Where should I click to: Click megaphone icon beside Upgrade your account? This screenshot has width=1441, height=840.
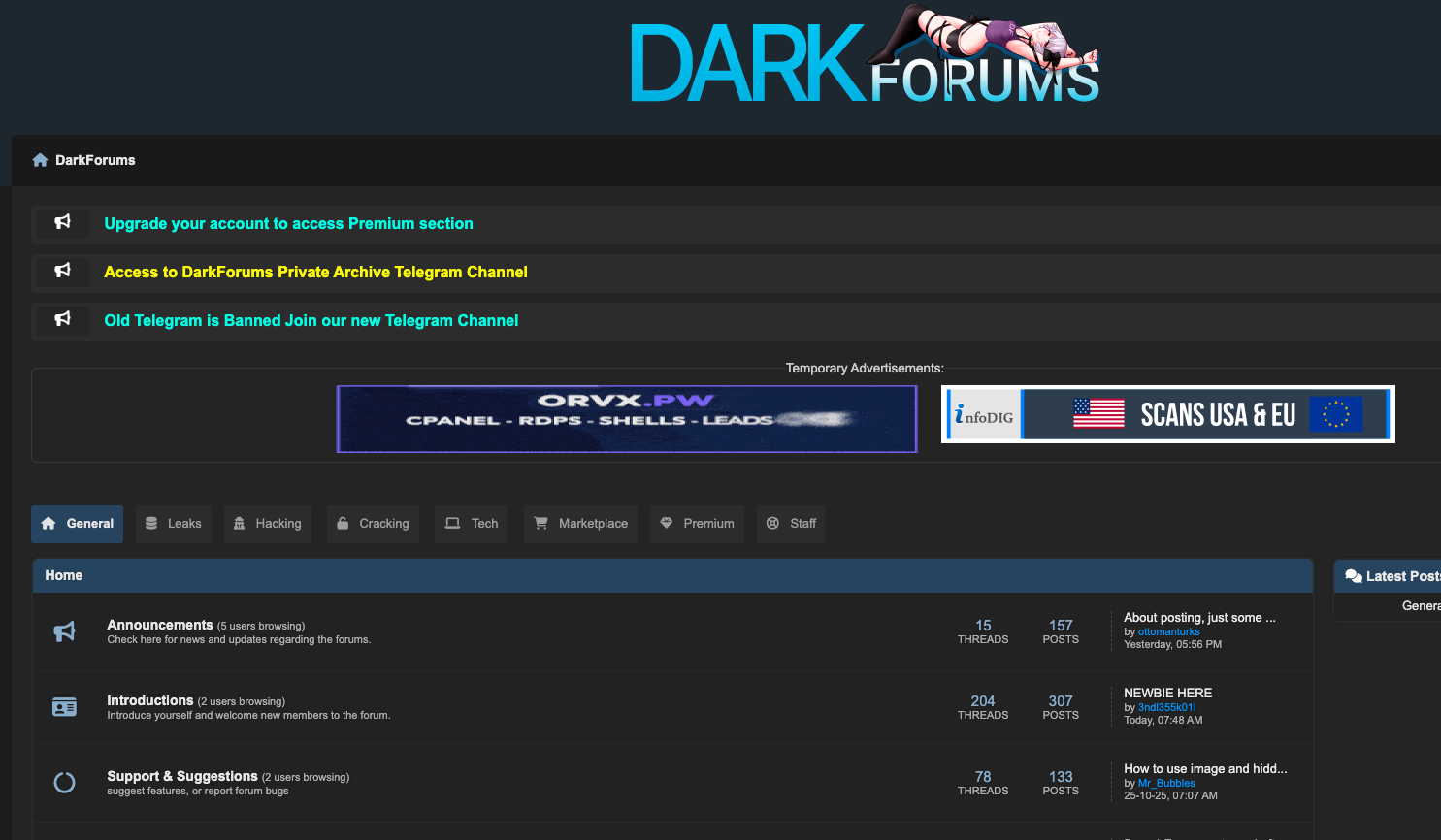point(63,222)
